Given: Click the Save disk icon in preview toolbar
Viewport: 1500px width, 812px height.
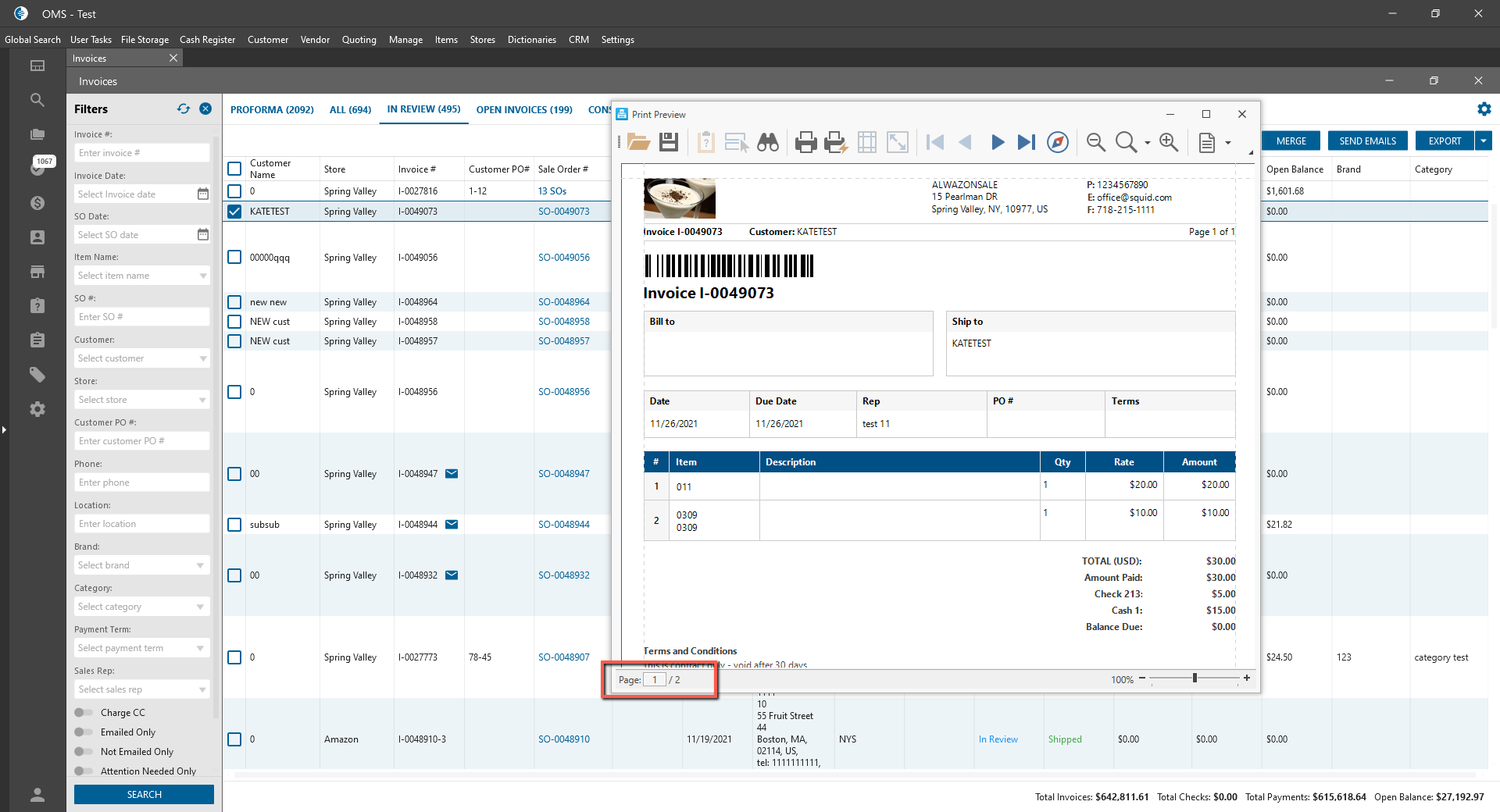Looking at the screenshot, I should 669,142.
